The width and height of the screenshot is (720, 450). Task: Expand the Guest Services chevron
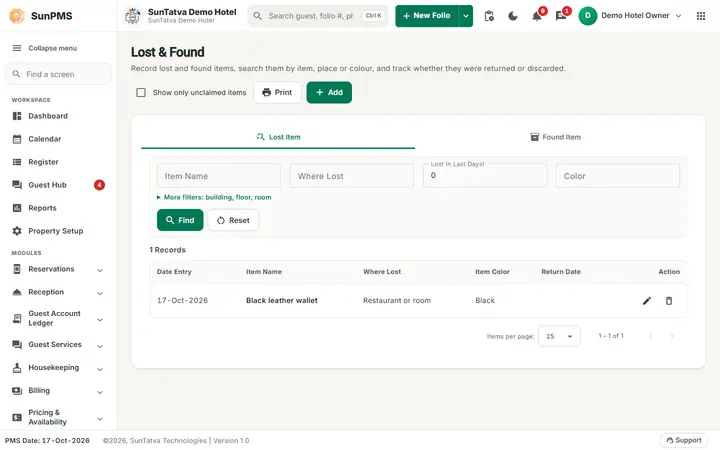point(100,346)
